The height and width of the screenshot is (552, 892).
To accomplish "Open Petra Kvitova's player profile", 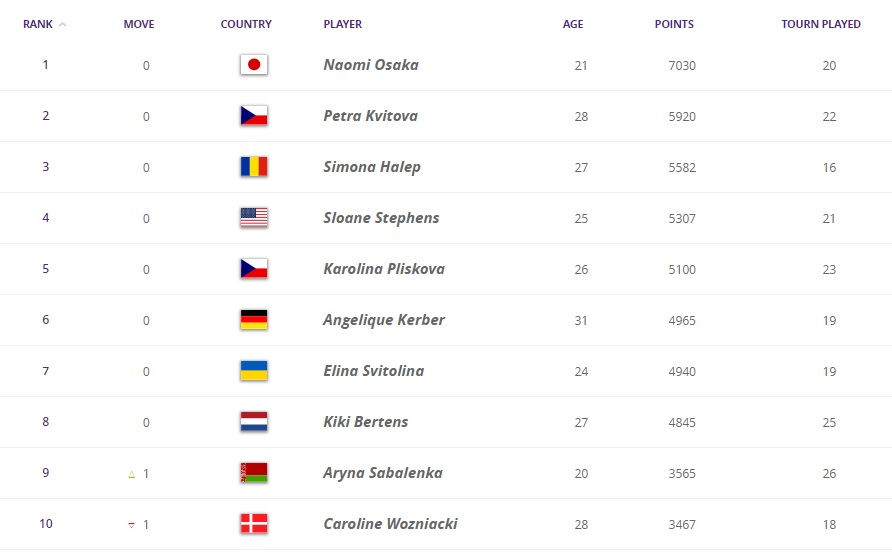I will pos(371,116).
